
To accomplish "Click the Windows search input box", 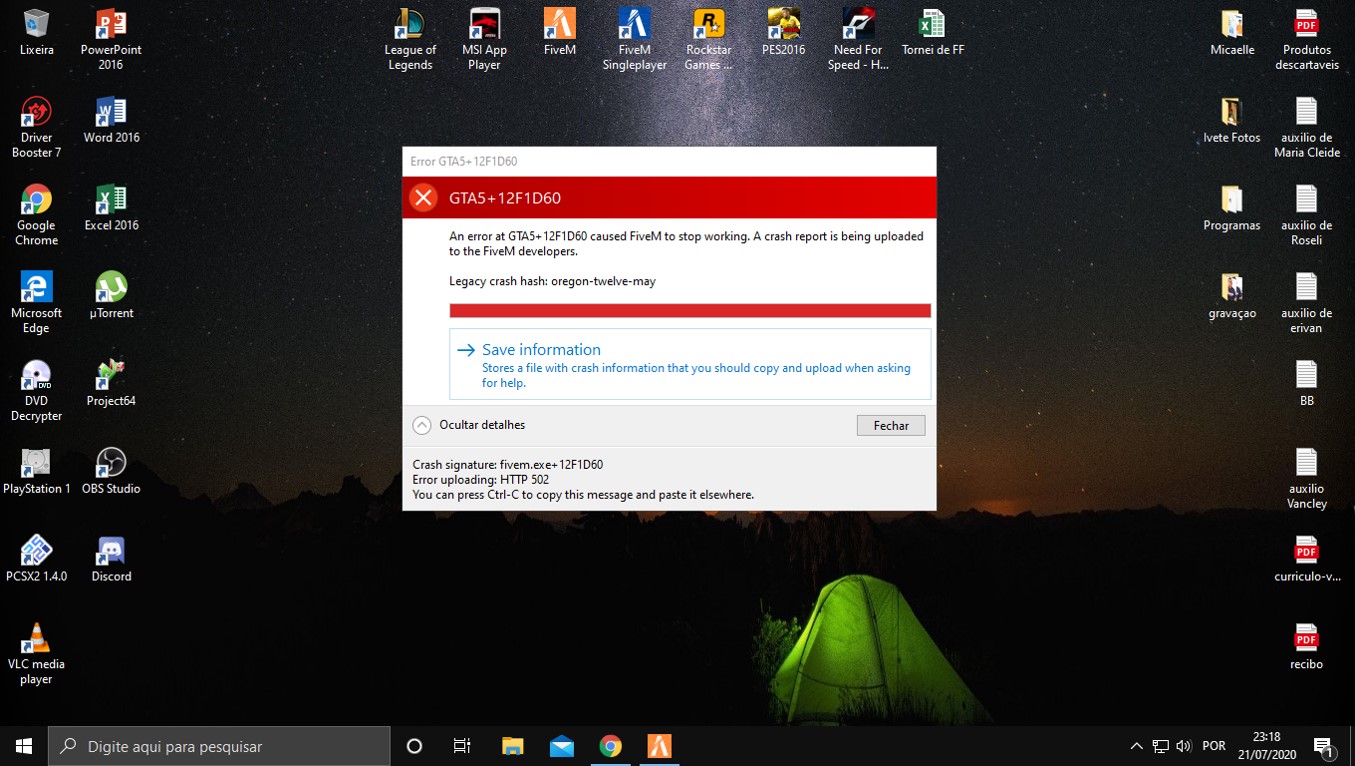I will [x=220, y=746].
